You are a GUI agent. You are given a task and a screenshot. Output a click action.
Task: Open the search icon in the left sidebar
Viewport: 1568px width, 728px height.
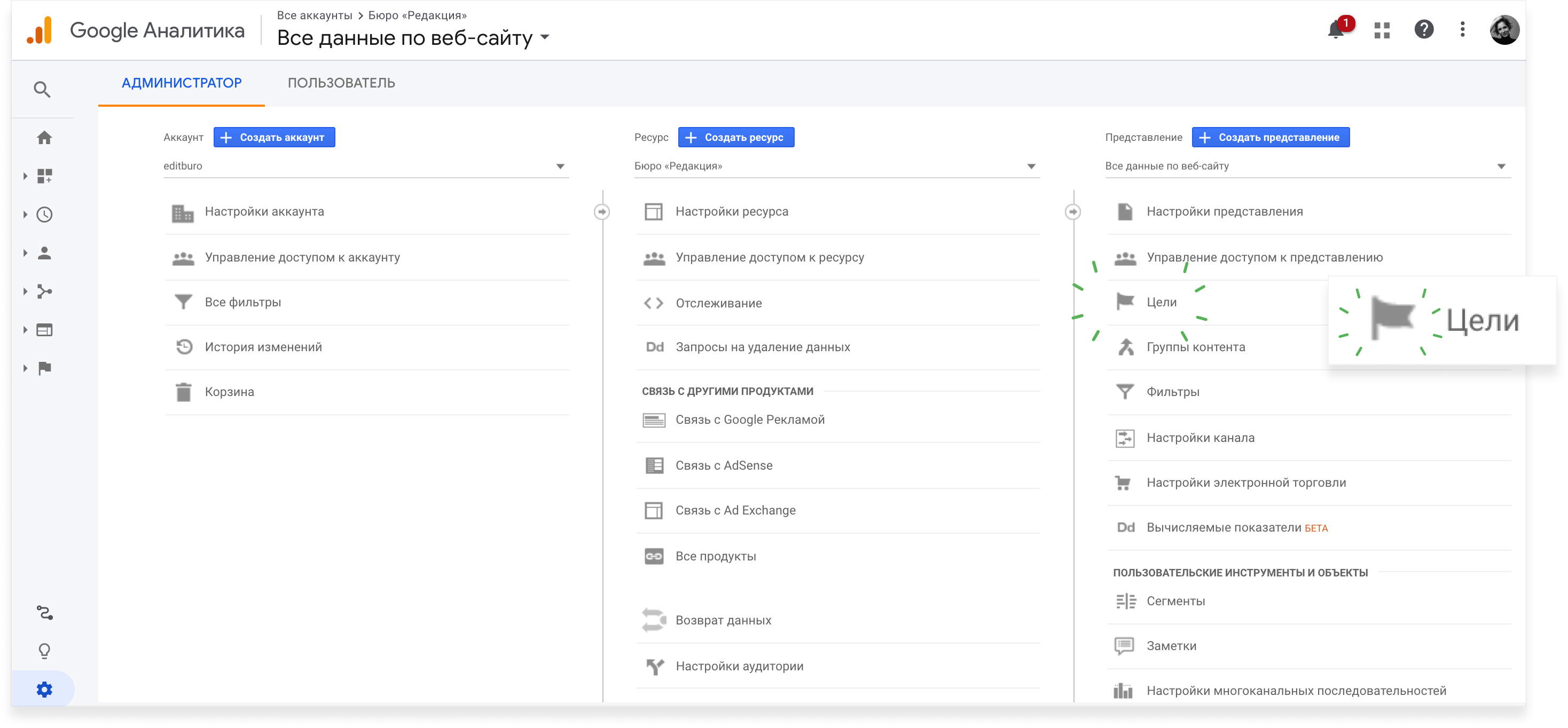pyautogui.click(x=42, y=90)
